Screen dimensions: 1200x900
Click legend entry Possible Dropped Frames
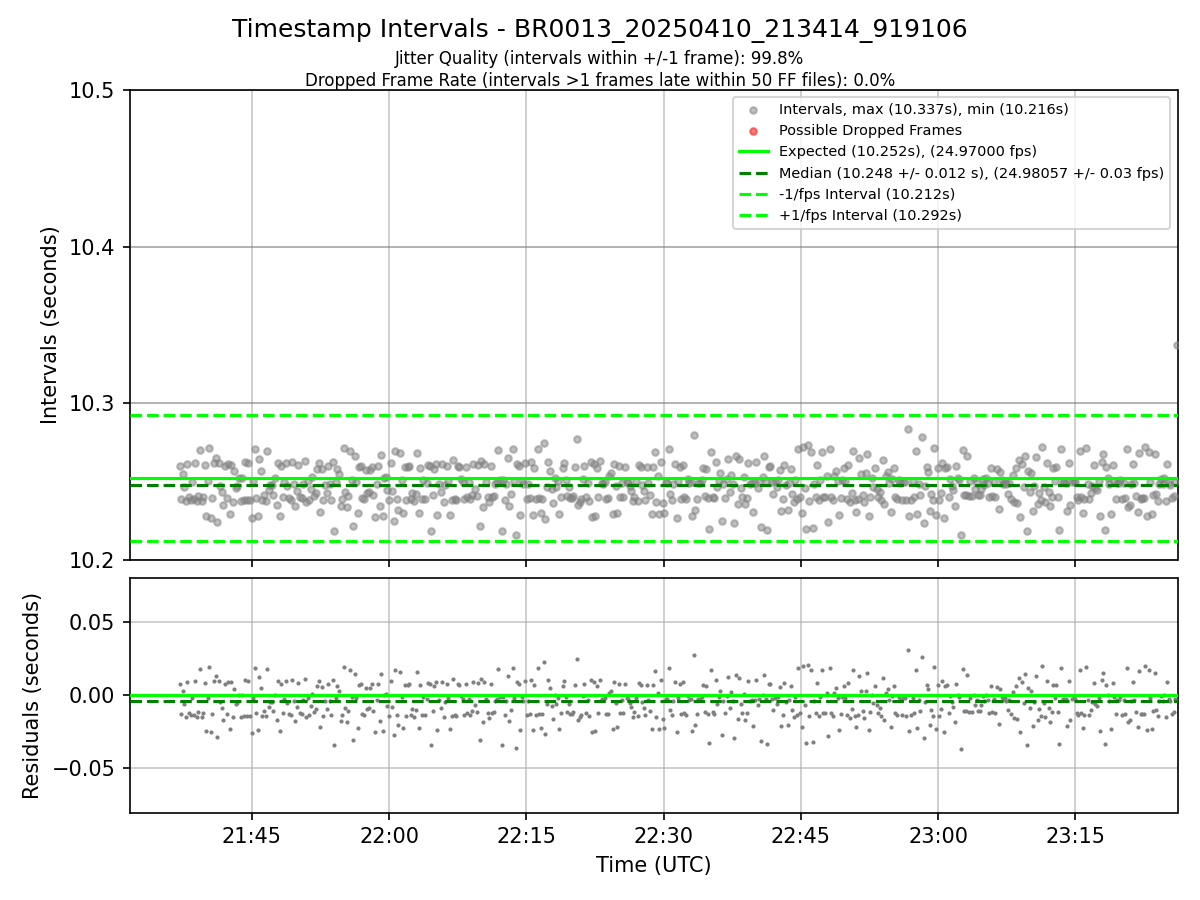click(870, 130)
